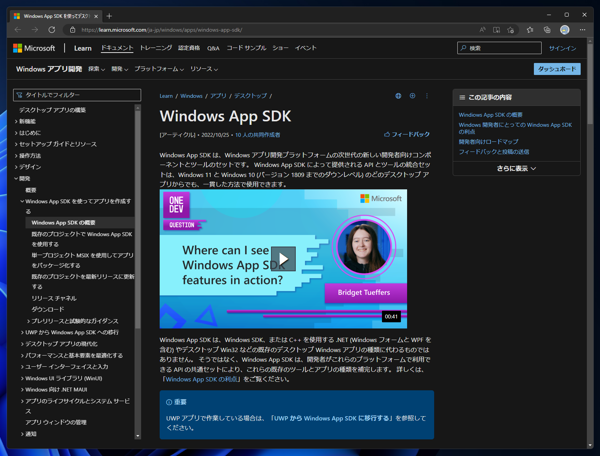The height and width of the screenshot is (456, 600).
Task: Click the feedback thumbs icon フィードバック
Action: coord(407,135)
